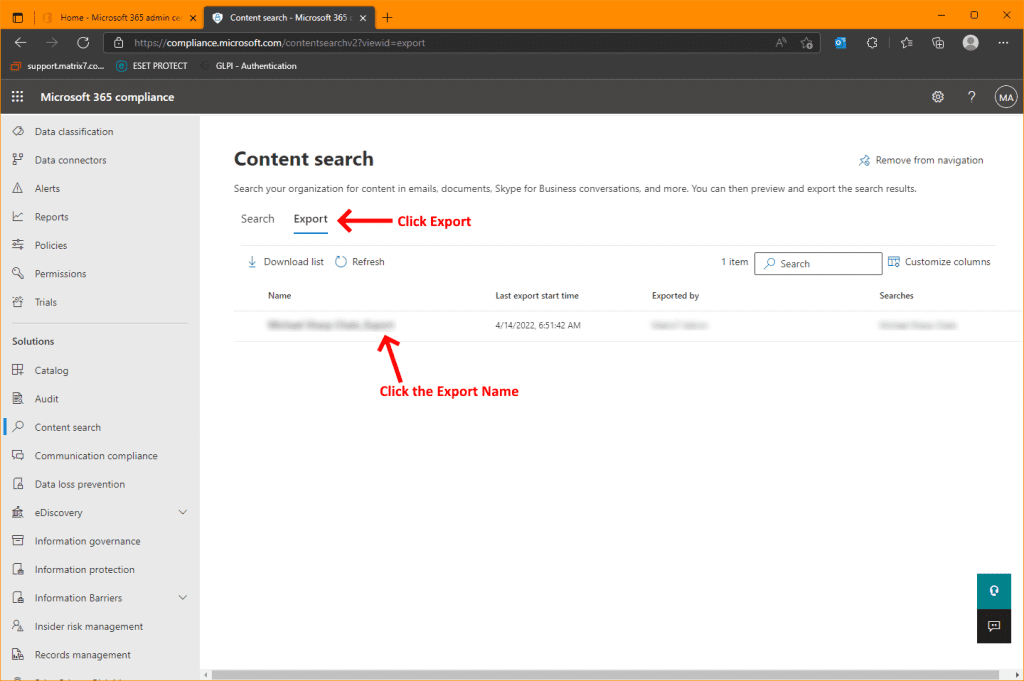Image resolution: width=1024 pixels, height=681 pixels.
Task: Open Catalog under Solutions
Action: coord(52,370)
